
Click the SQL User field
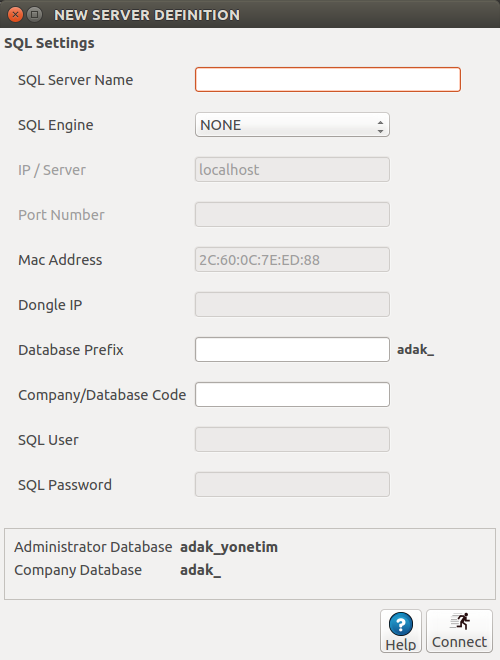coord(292,439)
